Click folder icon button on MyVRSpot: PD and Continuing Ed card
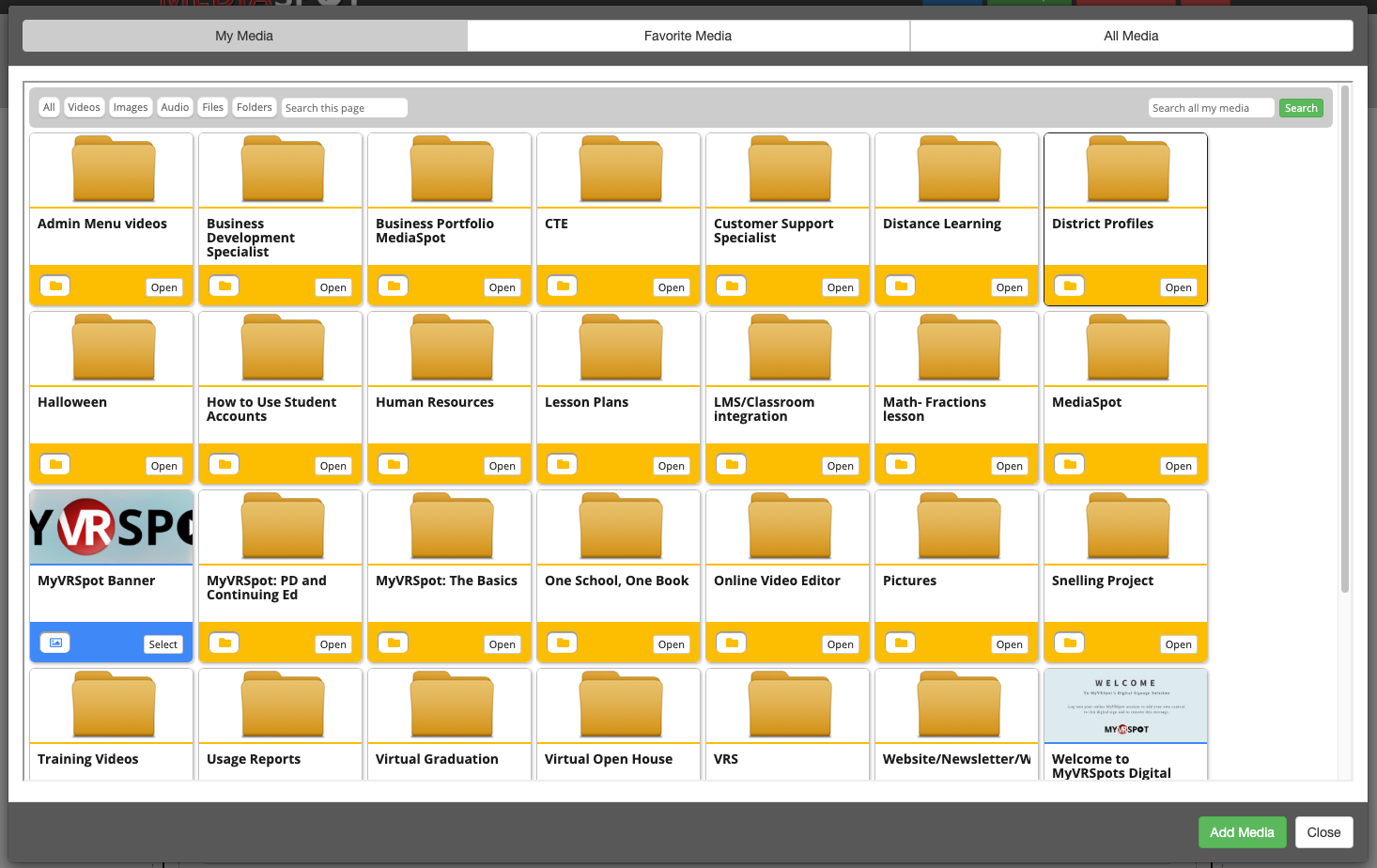1377x868 pixels. [224, 643]
